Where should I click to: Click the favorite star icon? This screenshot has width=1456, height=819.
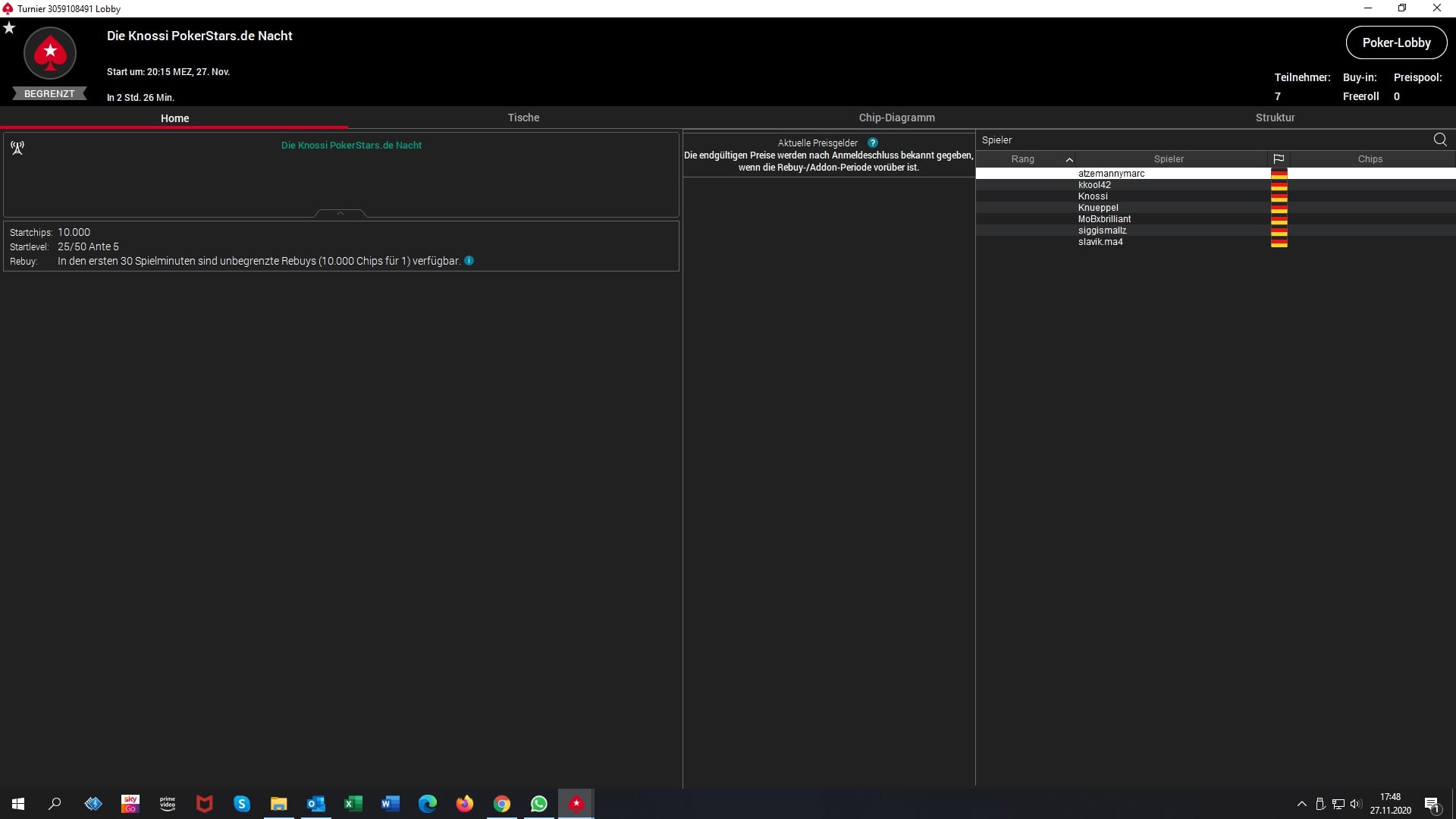pyautogui.click(x=9, y=28)
